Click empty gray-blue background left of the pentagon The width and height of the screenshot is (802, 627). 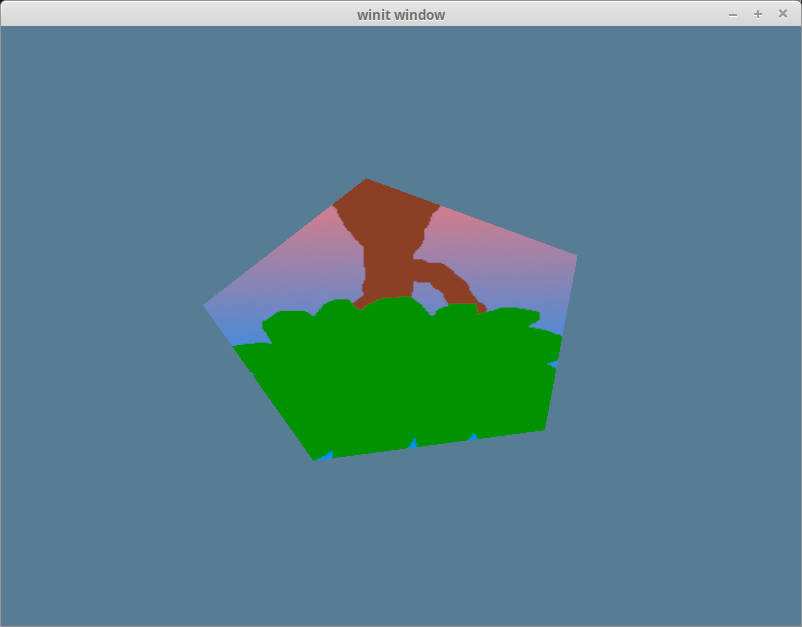100,320
